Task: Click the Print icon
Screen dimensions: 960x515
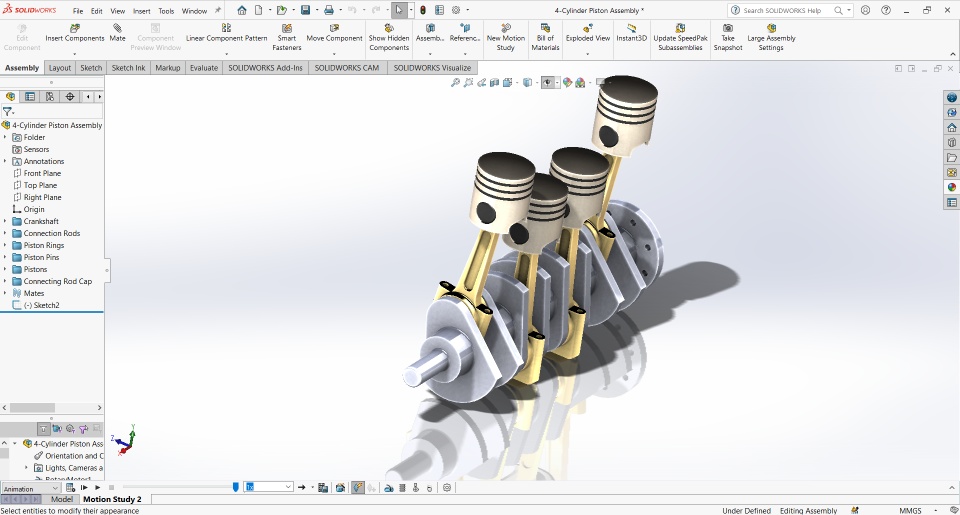Action: pos(329,10)
